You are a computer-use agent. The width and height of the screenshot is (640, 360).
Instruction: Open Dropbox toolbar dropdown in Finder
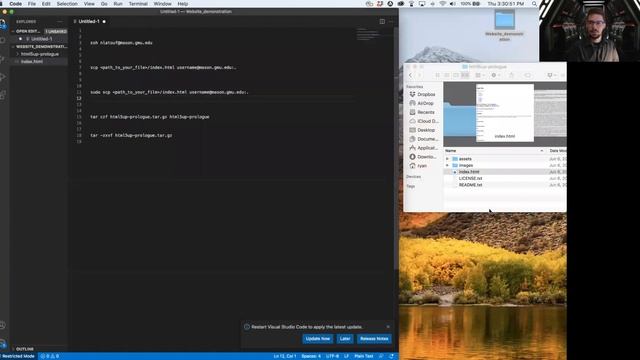551,75
